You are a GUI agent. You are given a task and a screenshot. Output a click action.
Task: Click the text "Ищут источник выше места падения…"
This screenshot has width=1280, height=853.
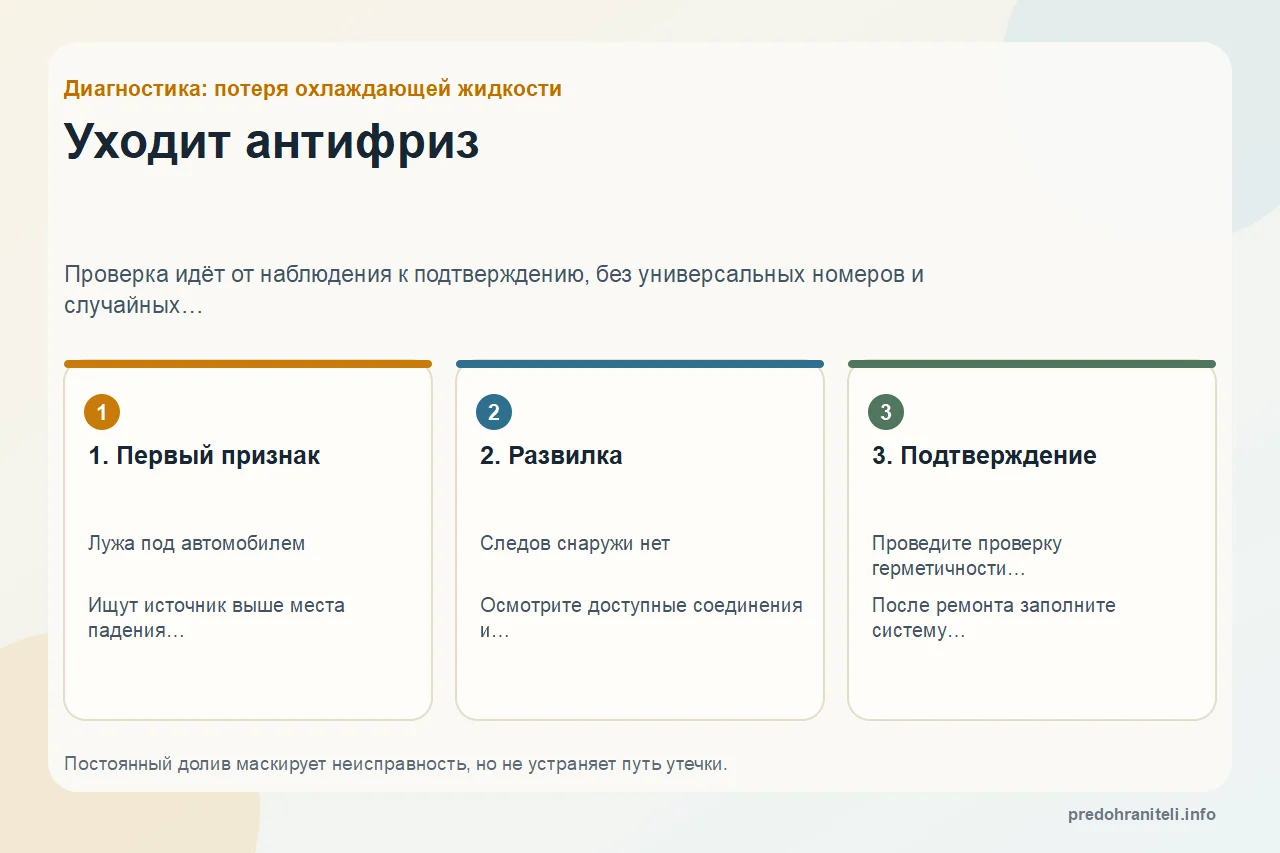click(x=216, y=618)
